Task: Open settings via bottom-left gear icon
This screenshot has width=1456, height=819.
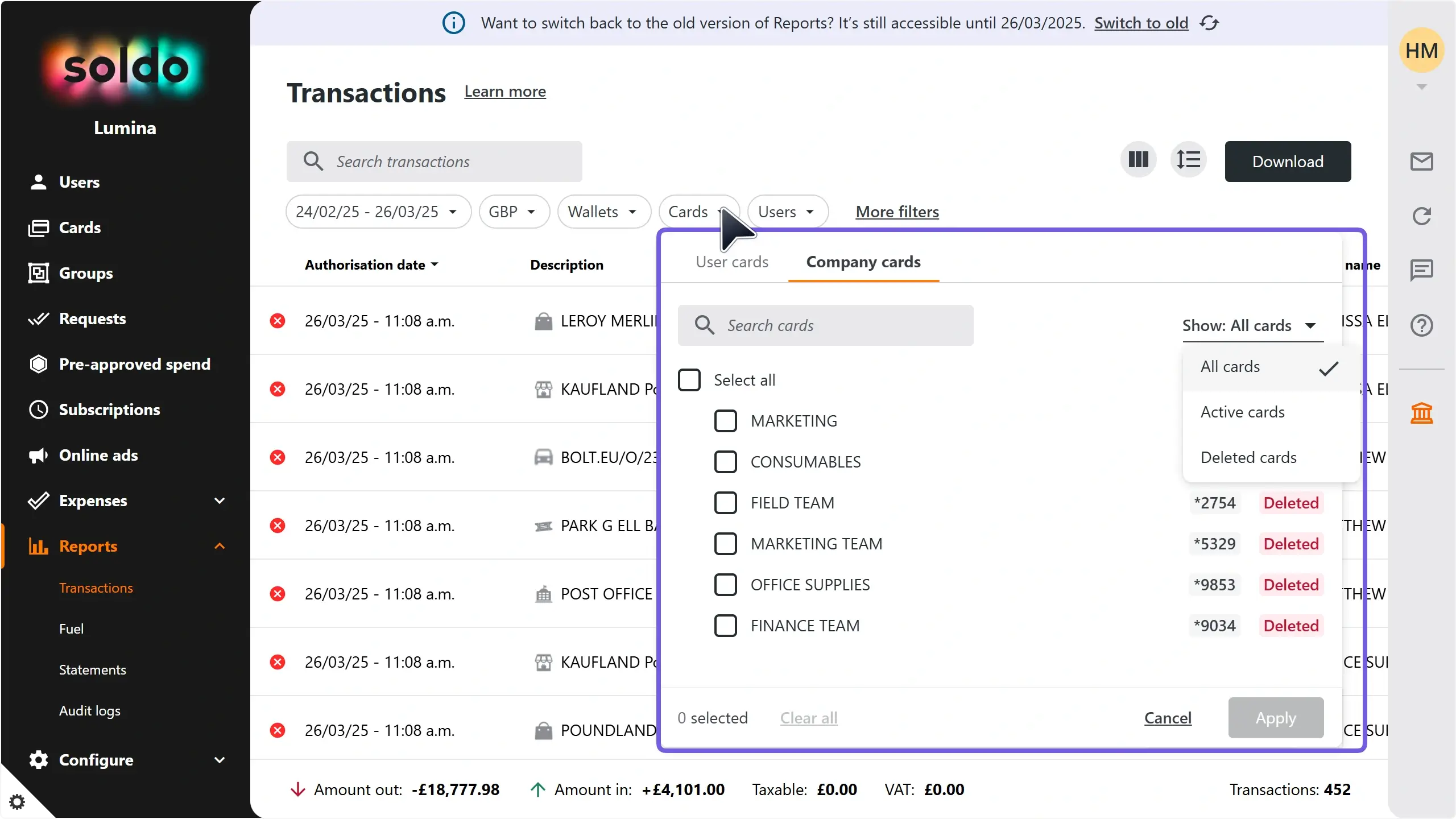Action: pos(18,801)
